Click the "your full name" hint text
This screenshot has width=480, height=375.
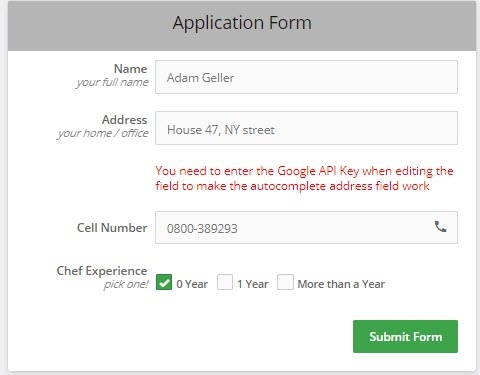click(x=112, y=82)
